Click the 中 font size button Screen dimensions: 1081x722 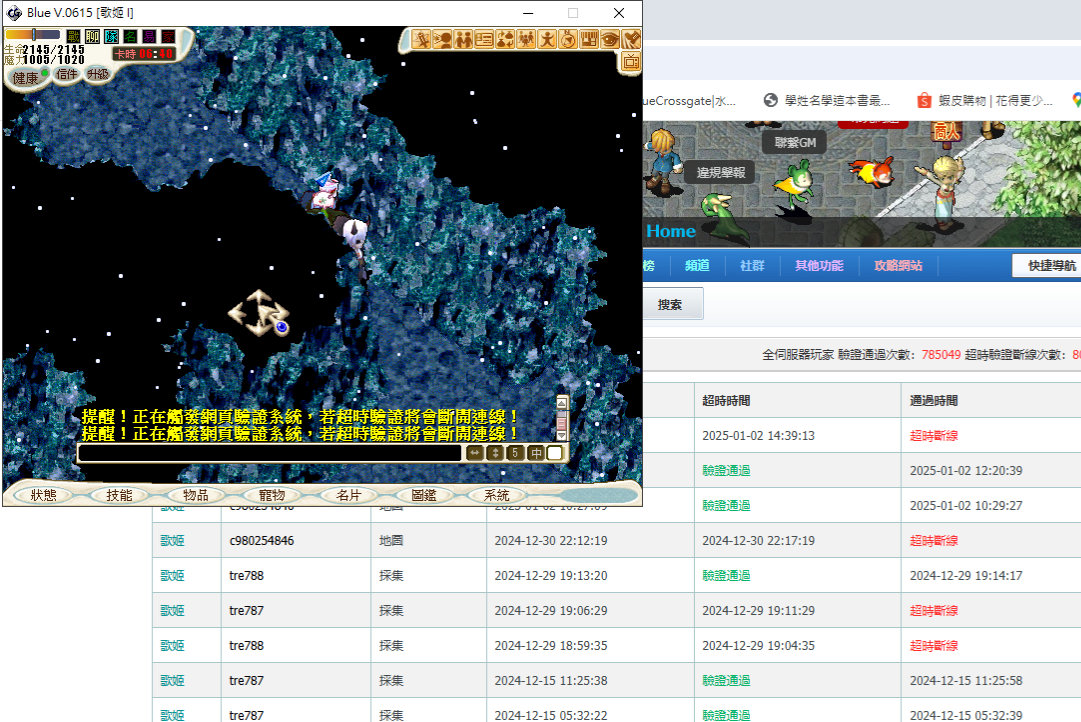click(x=536, y=453)
